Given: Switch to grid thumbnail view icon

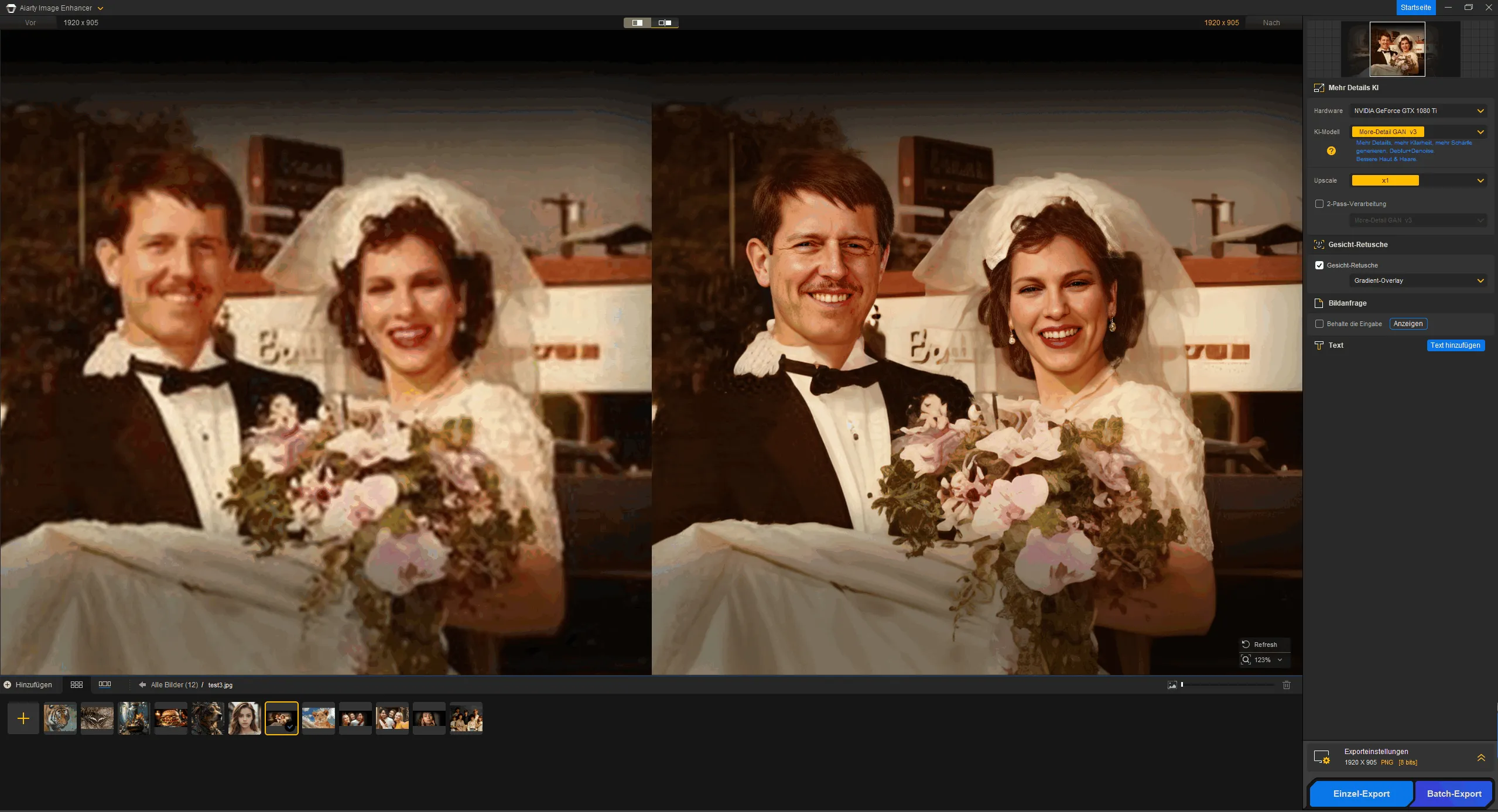Looking at the screenshot, I should click(77, 684).
